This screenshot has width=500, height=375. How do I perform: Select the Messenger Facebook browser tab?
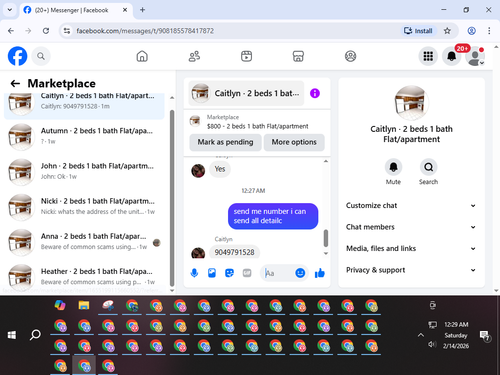pyautogui.click(x=76, y=10)
